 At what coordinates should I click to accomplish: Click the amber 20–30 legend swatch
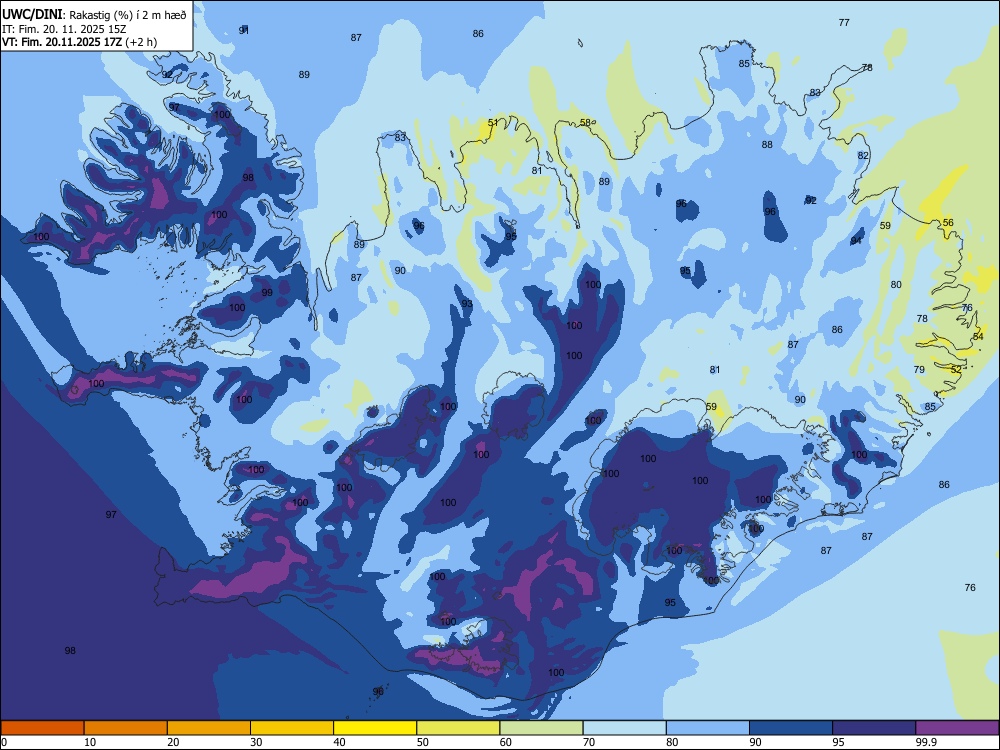(209, 728)
